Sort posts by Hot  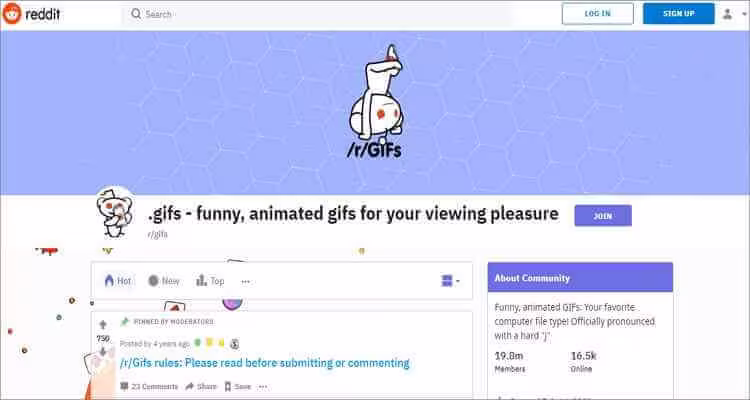pos(118,281)
